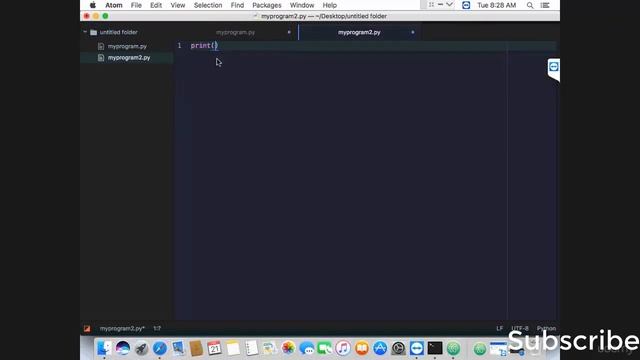
Task: Switch to the myprogram2.py tab
Action: click(x=359, y=32)
